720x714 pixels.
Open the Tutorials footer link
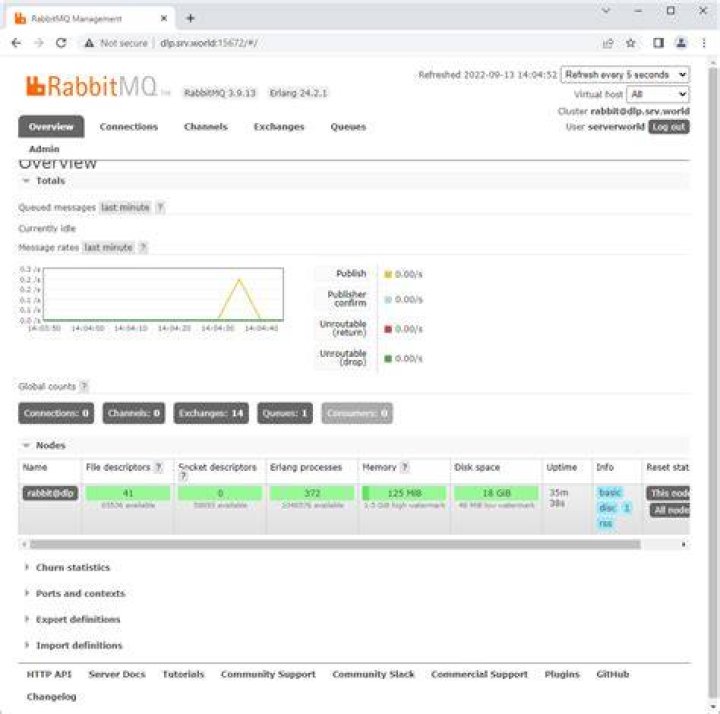click(183, 675)
